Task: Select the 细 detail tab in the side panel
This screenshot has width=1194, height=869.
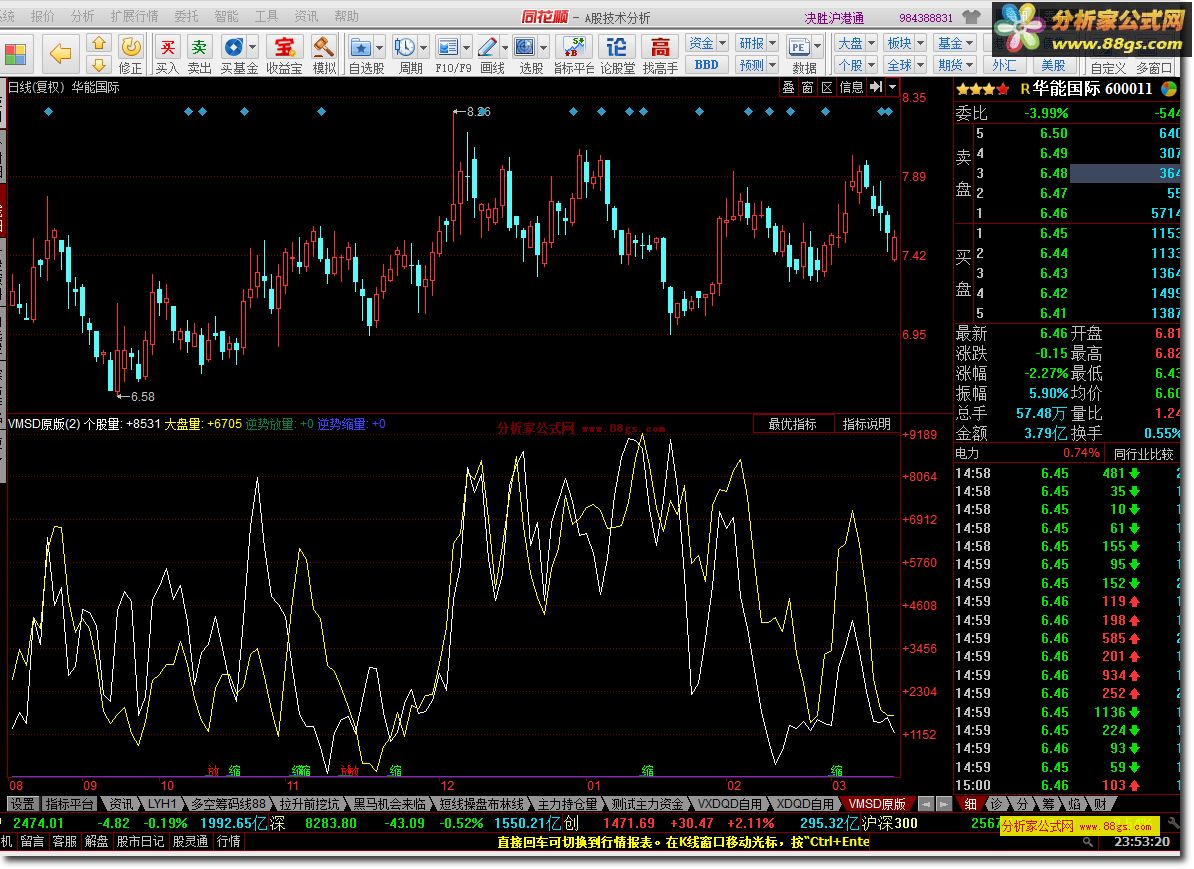Action: [x=970, y=804]
